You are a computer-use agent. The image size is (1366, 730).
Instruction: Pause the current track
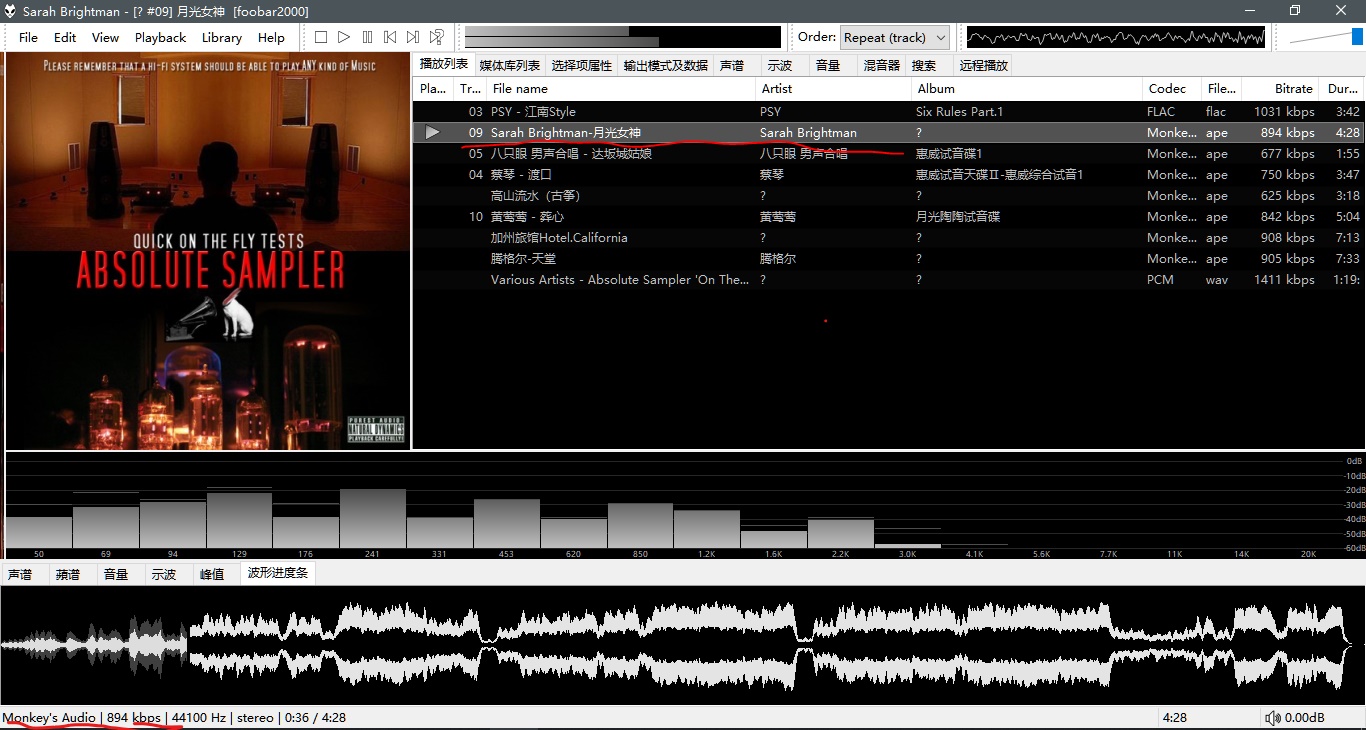coord(367,37)
